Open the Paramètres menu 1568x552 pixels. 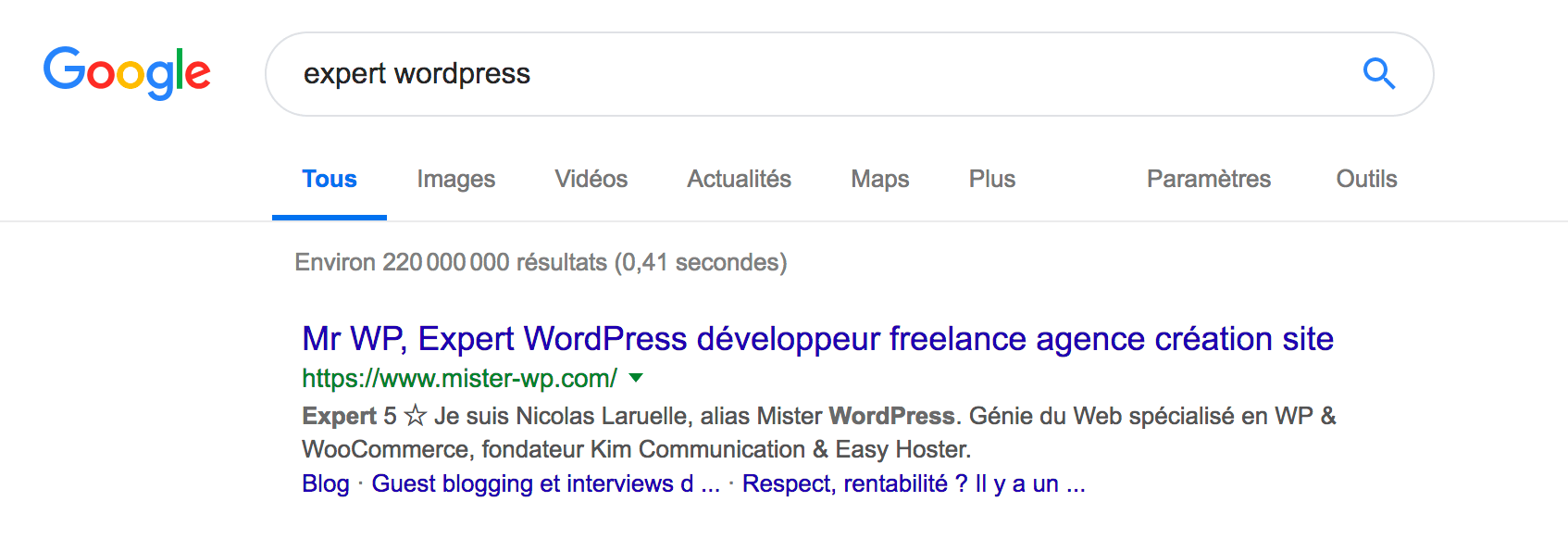pyautogui.click(x=1208, y=179)
